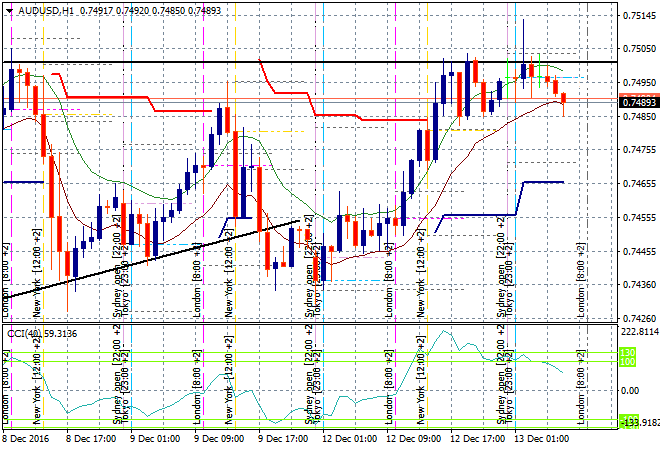The width and height of the screenshot is (660, 450).
Task: Click the highest peak of the CCI line
Action: pyautogui.click(x=438, y=335)
